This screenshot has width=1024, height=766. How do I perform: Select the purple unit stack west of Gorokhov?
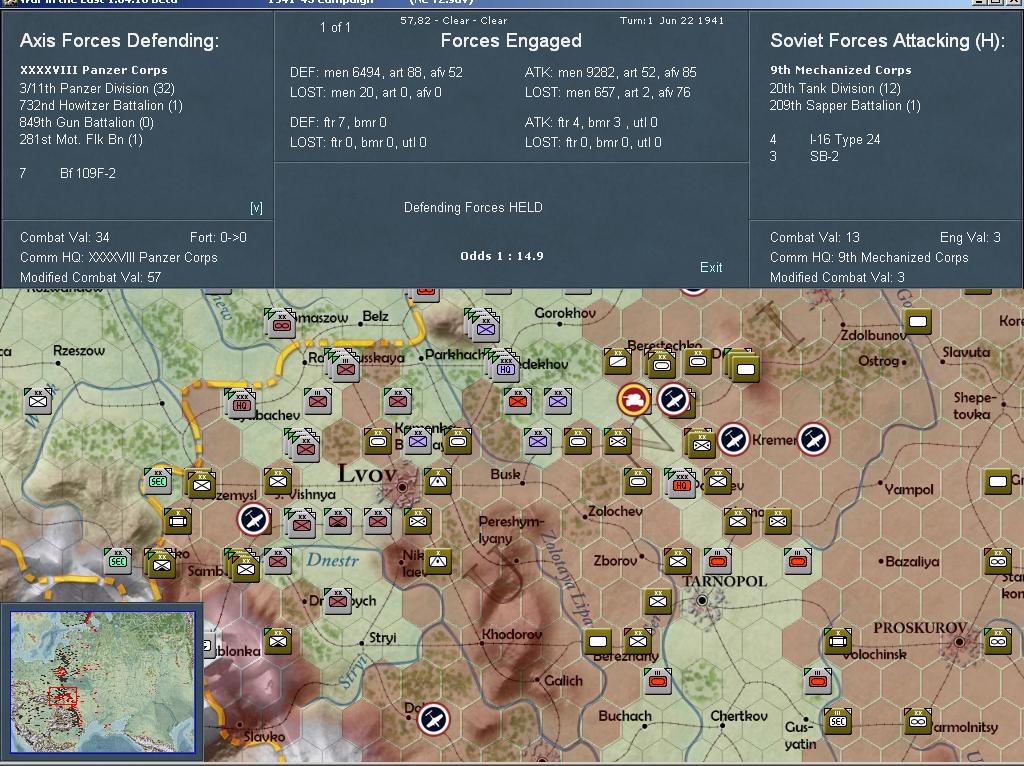tap(485, 327)
